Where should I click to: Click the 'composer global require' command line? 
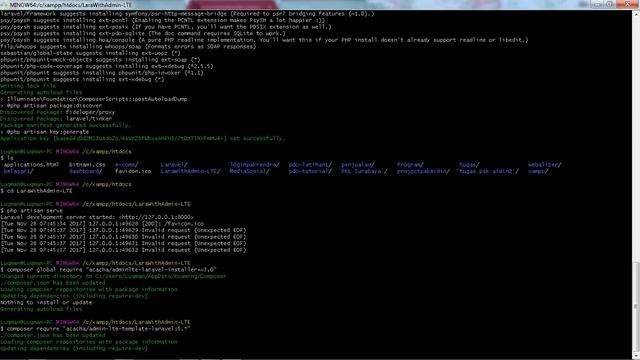pyautogui.click(x=108, y=270)
